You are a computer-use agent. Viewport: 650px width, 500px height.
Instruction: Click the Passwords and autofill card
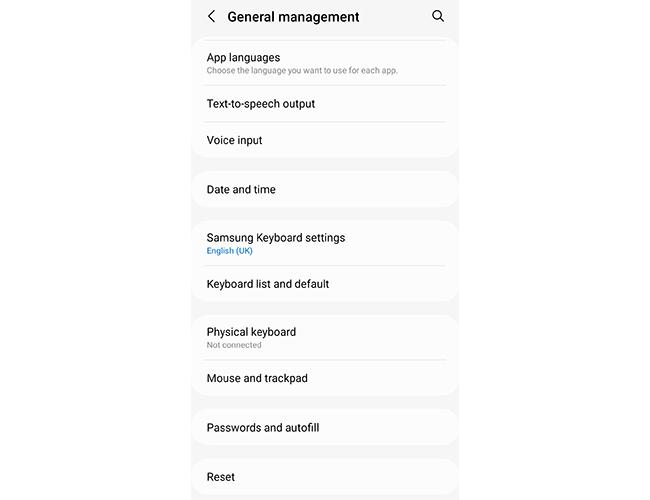325,427
